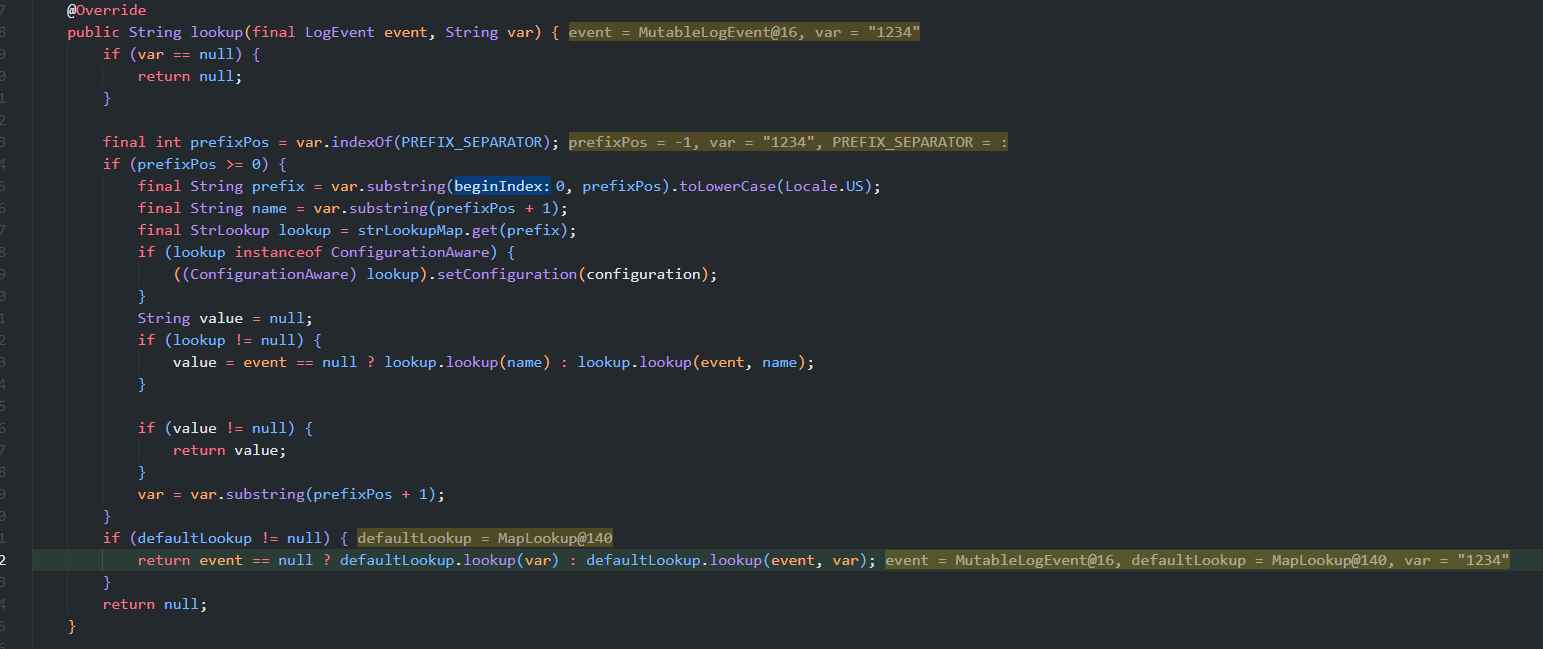Click the gutter line number of highlighted line
The width and height of the screenshot is (1543, 649).
point(4,560)
